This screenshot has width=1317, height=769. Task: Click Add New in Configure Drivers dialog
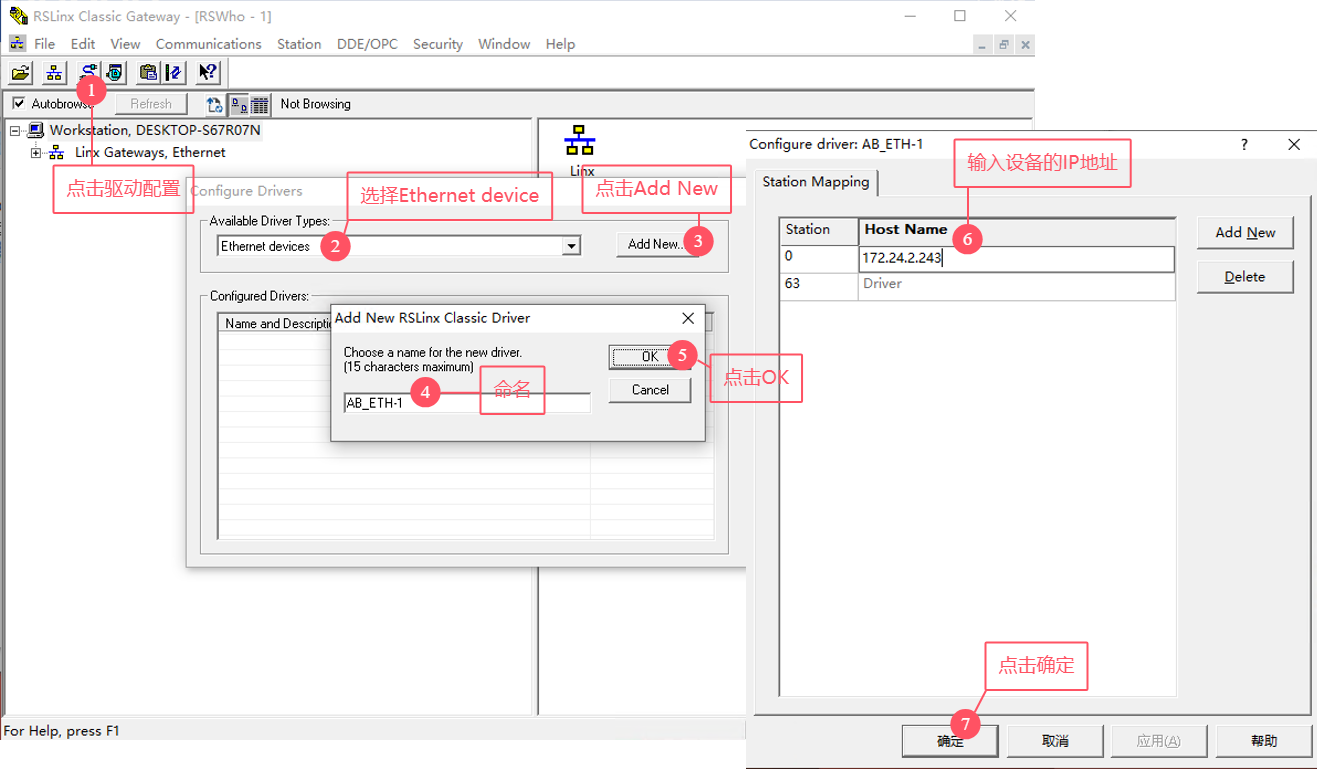pos(655,244)
